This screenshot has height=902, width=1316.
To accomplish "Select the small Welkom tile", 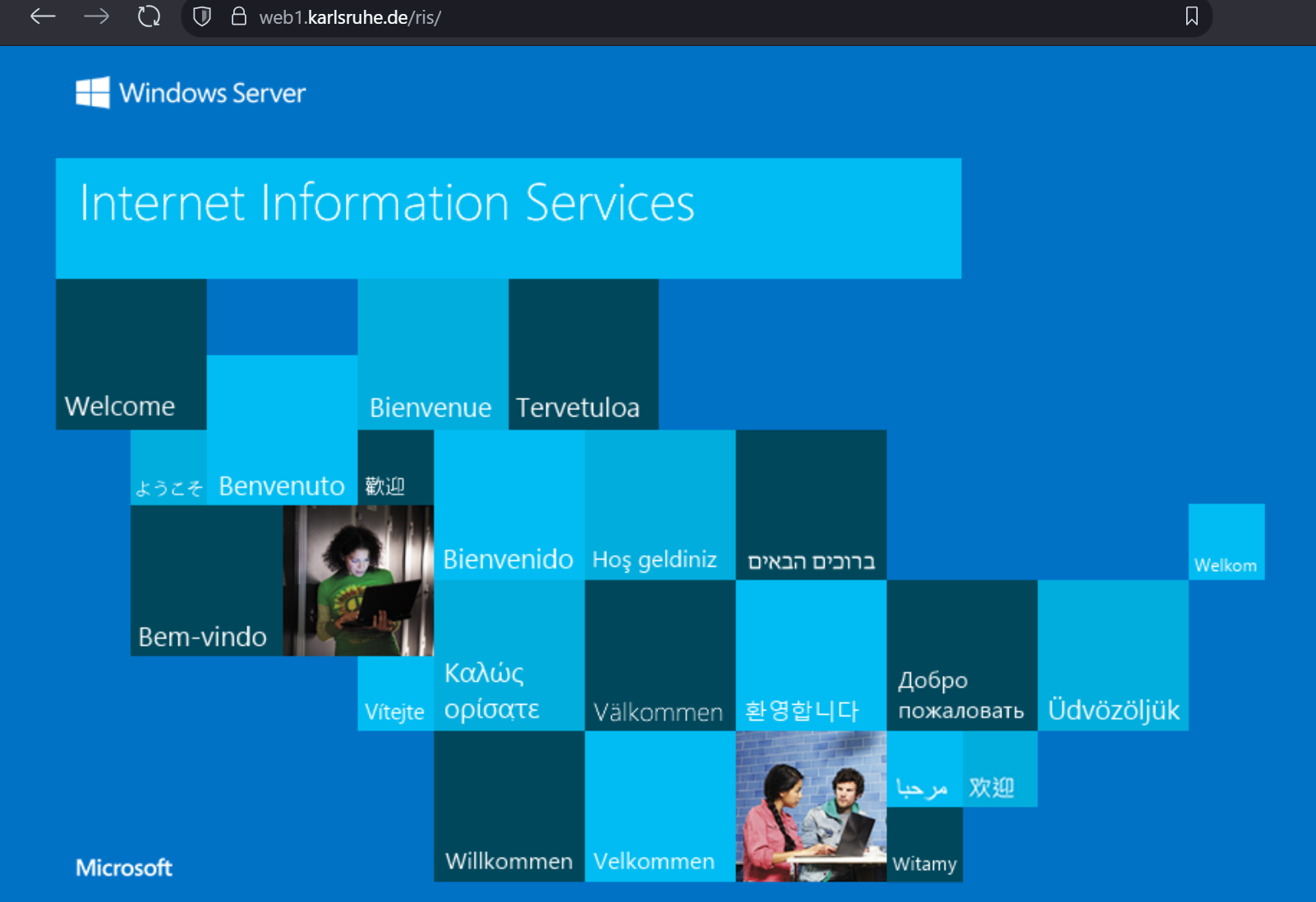I will coord(1226,542).
